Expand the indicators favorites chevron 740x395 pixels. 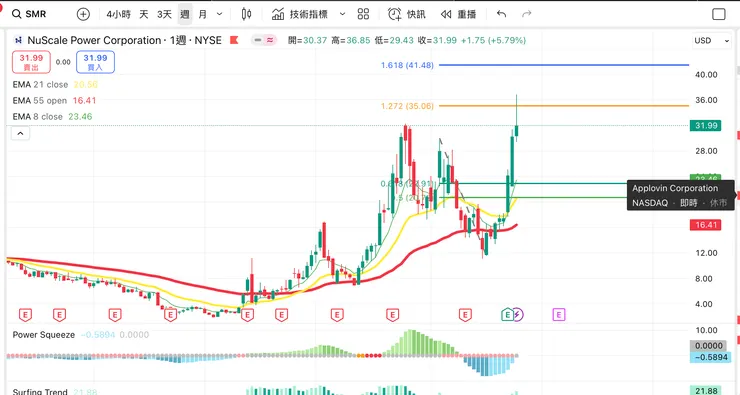[343, 14]
